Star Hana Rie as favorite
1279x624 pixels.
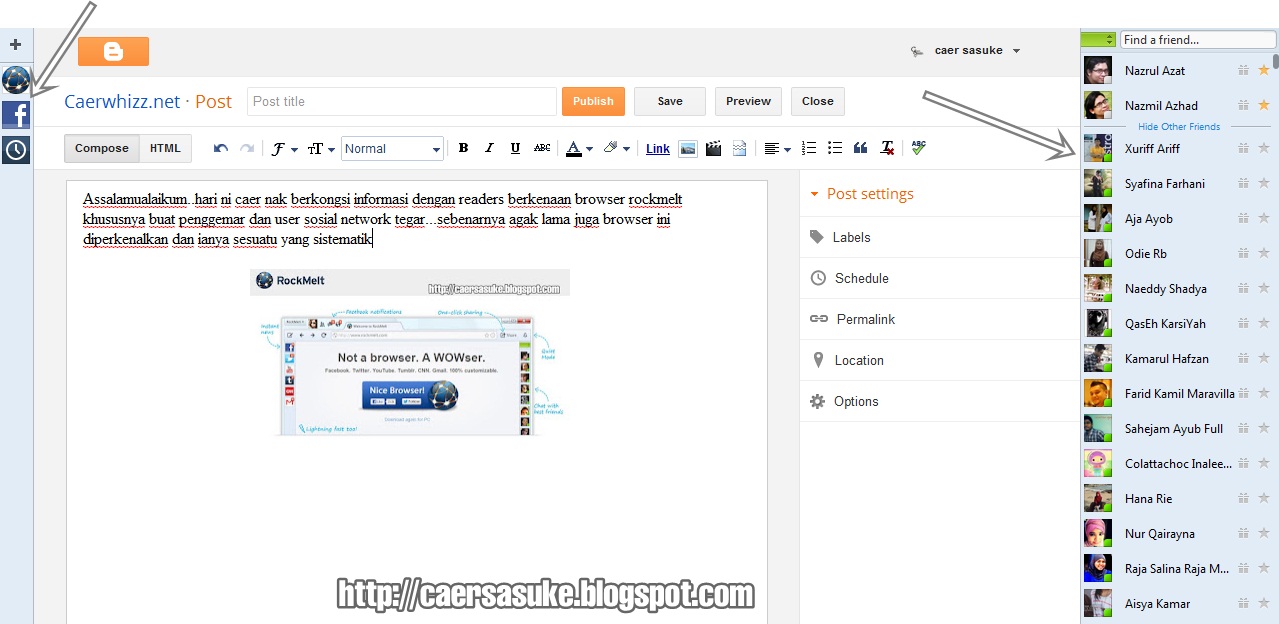pyautogui.click(x=1263, y=498)
